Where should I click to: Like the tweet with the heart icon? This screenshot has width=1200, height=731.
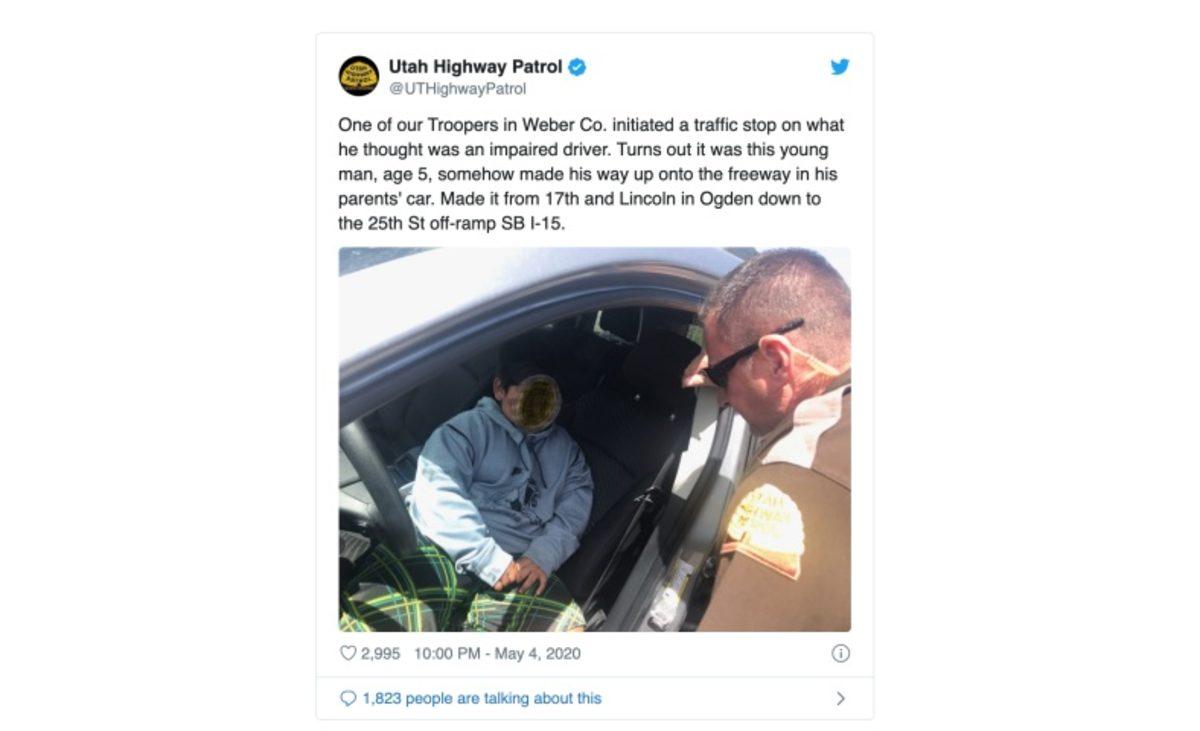[x=348, y=654]
